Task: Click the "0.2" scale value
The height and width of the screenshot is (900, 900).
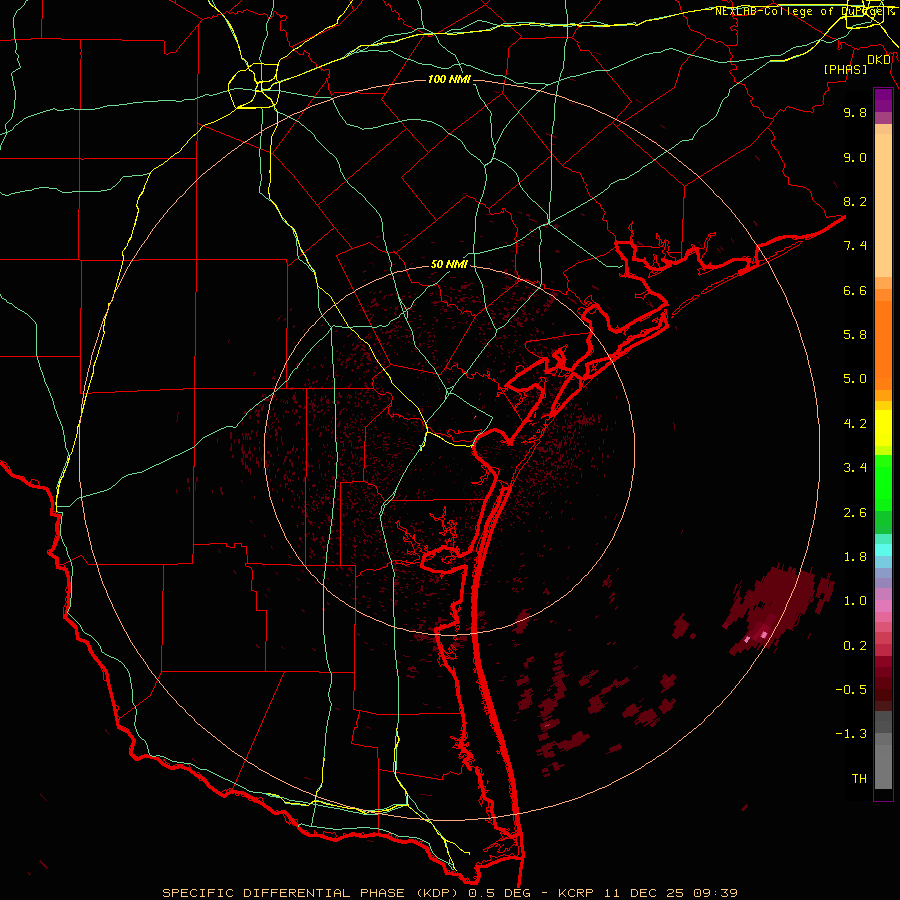Action: (x=855, y=646)
